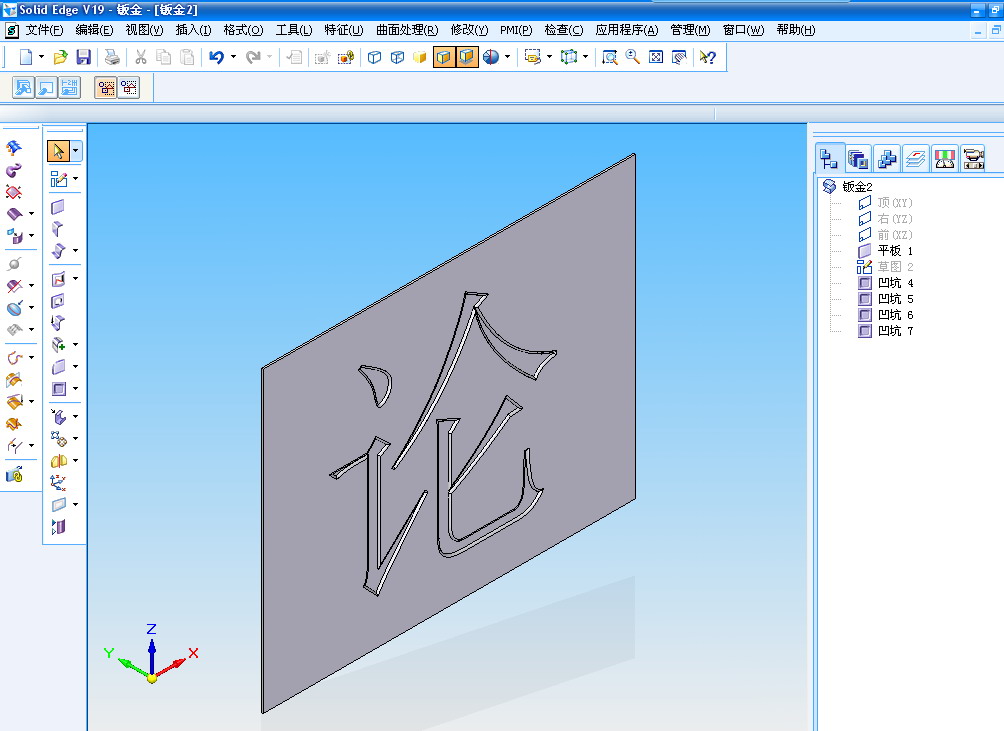
Task: Select the hidden-edges cube display icon
Action: pyautogui.click(x=398, y=57)
